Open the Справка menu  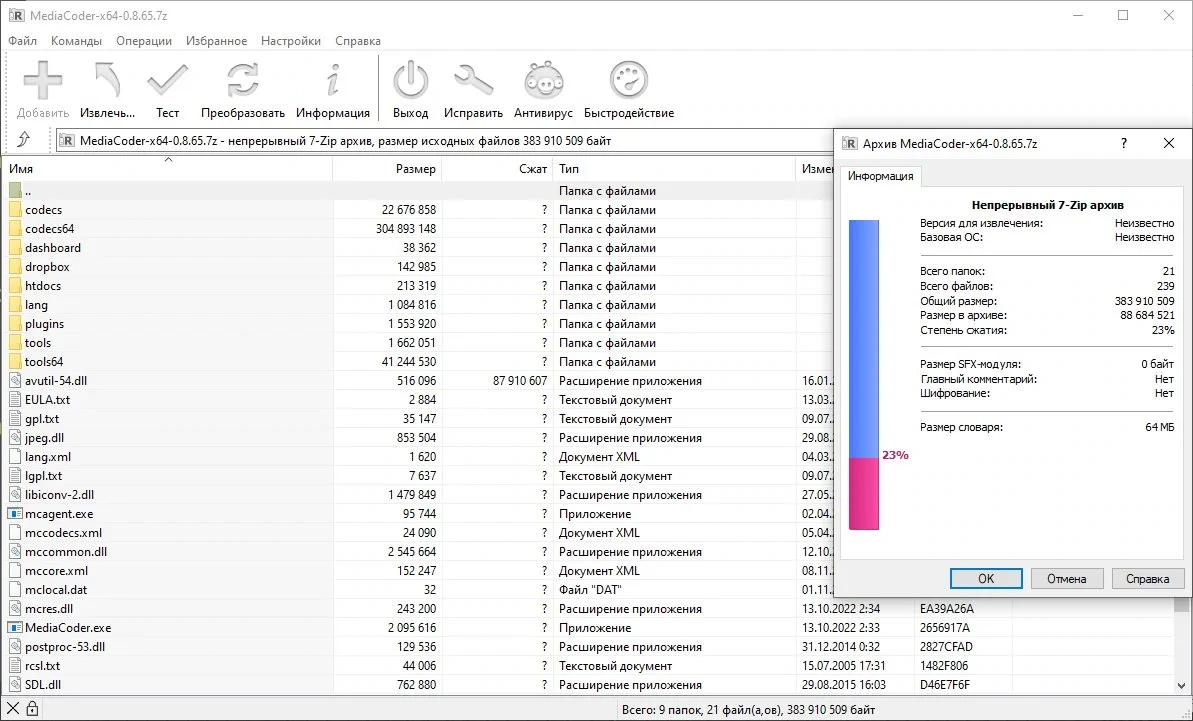358,41
